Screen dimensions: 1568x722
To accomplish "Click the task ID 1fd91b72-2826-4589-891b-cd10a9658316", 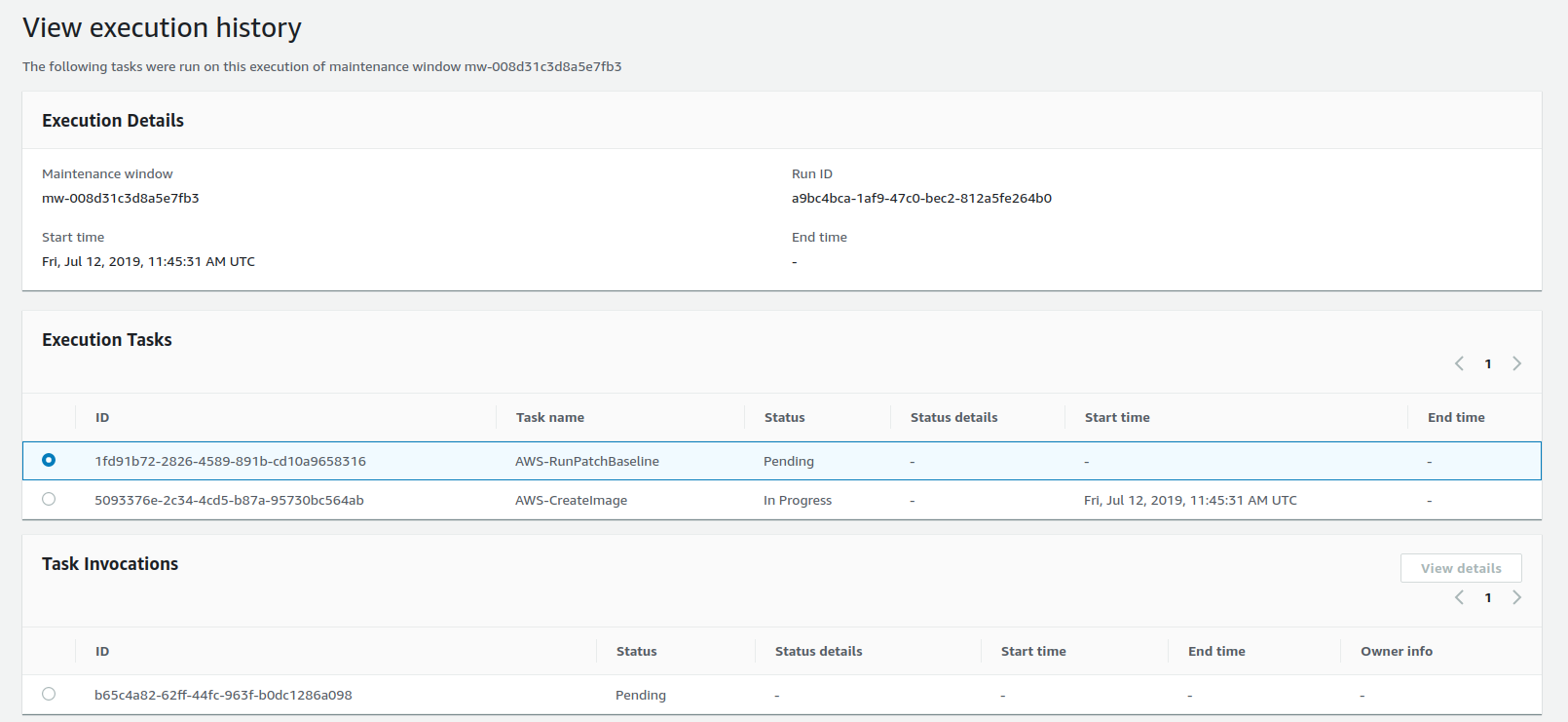I will pyautogui.click(x=230, y=461).
